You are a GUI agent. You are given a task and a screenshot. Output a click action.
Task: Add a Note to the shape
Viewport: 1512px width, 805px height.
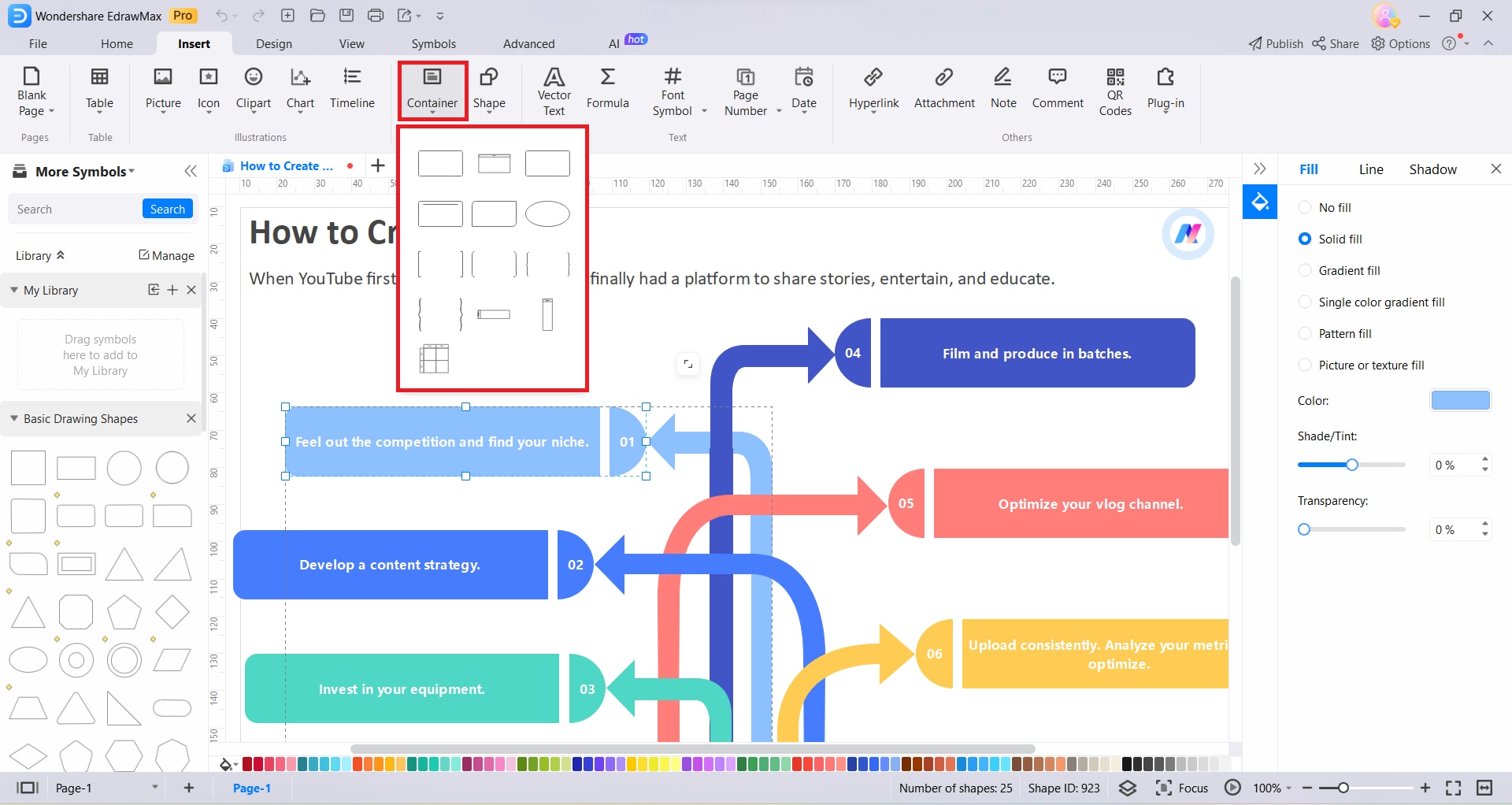[x=1003, y=88]
